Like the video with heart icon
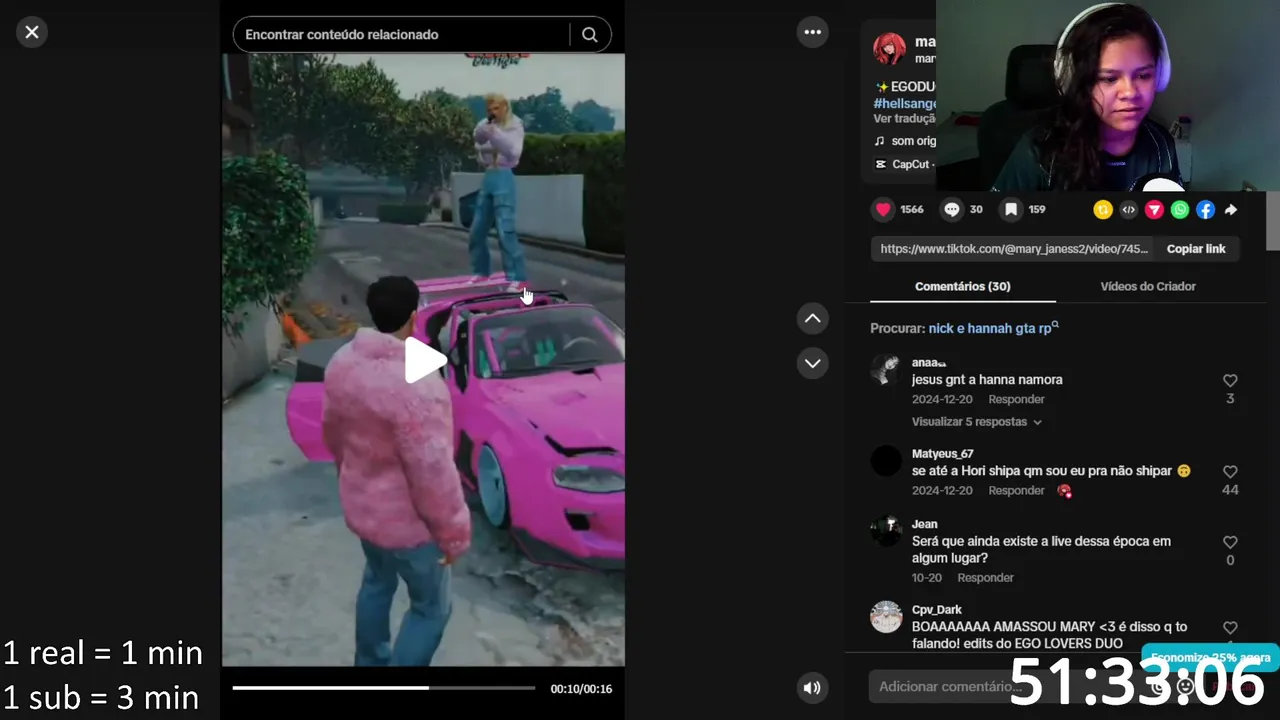1280x720 pixels. click(883, 209)
